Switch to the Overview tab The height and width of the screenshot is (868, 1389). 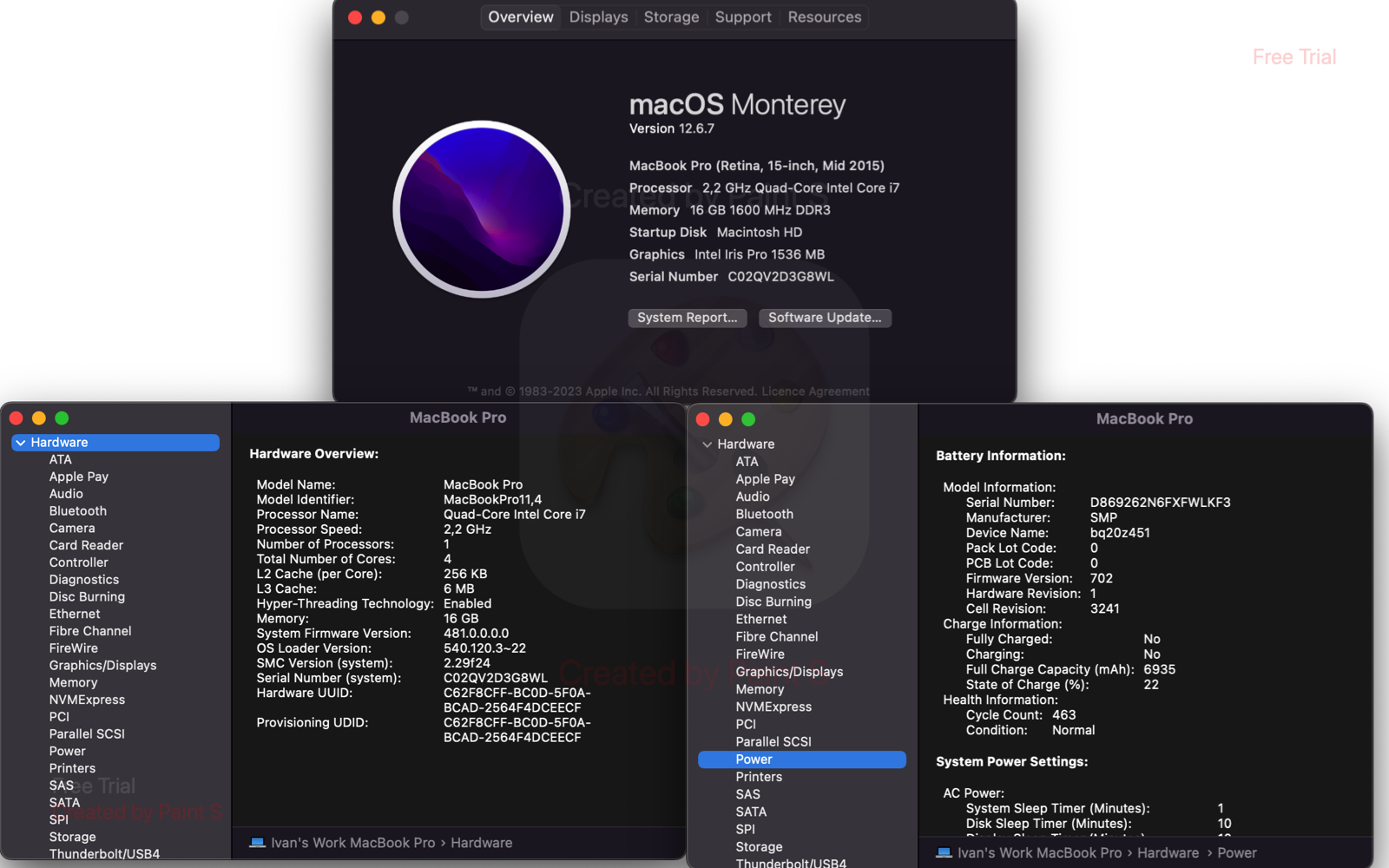[x=520, y=17]
